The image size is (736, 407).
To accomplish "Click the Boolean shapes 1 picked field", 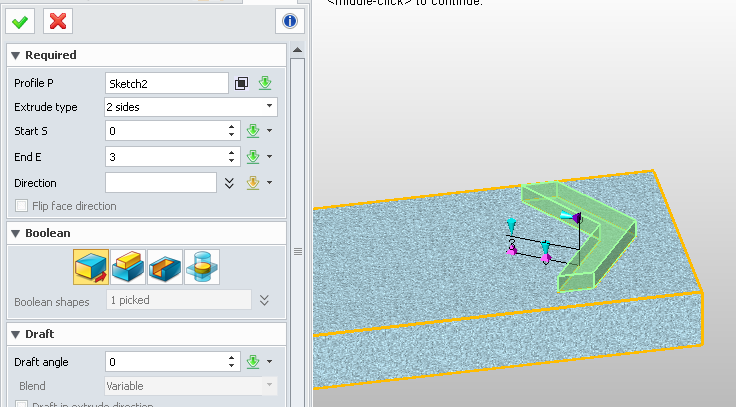I will tap(179, 300).
